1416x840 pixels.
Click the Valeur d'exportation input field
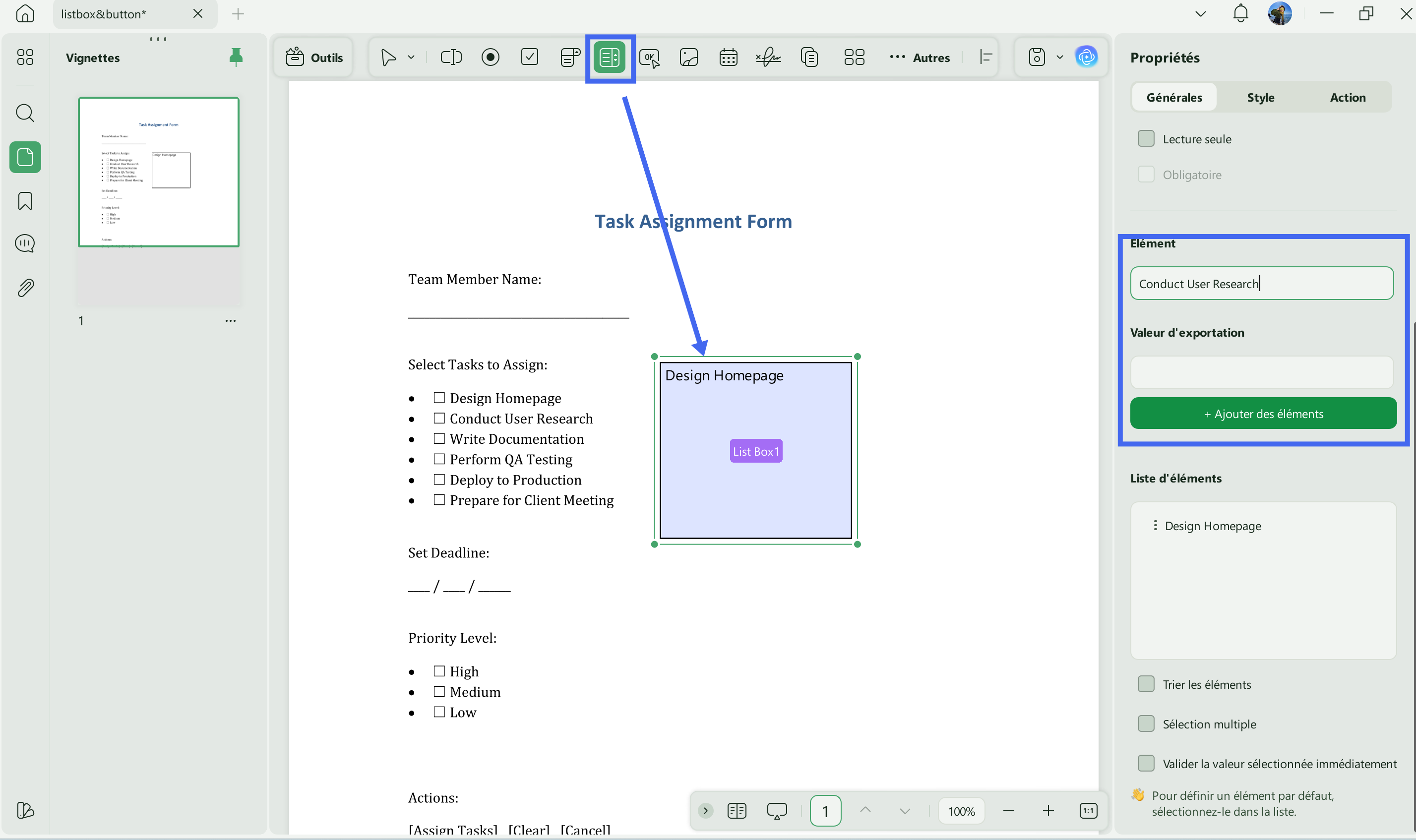(x=1262, y=372)
